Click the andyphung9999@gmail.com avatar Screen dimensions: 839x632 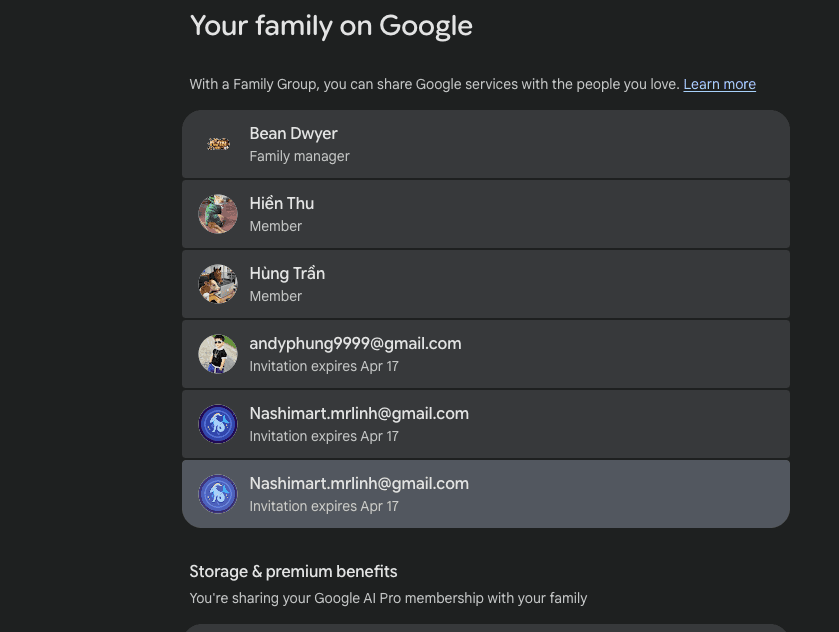coord(218,354)
